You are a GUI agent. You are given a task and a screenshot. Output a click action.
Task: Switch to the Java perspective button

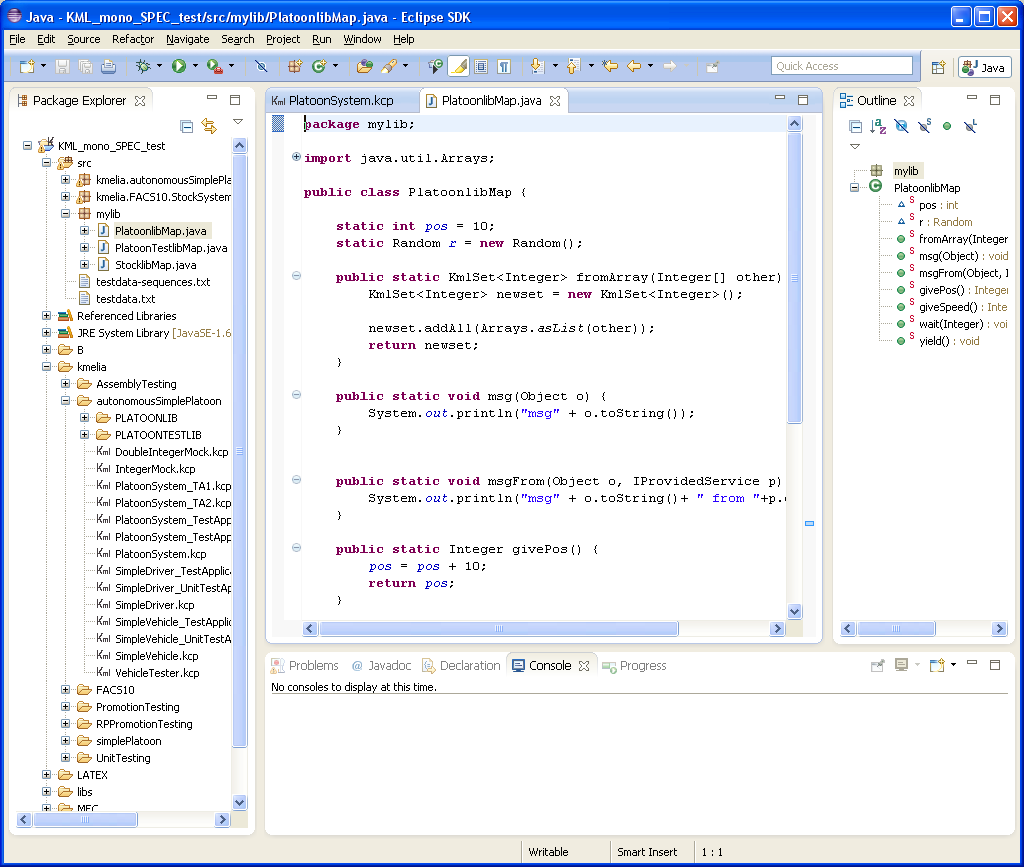984,67
